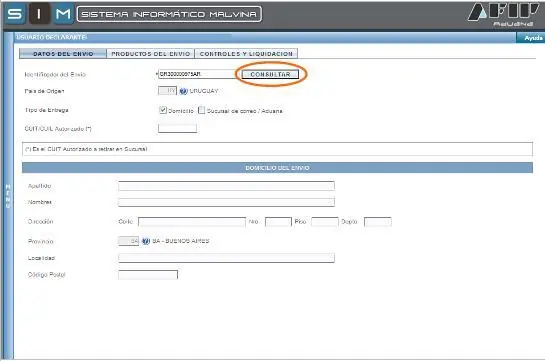Click the Apellido text field
Image resolution: width=545 pixels, height=361 pixels.
226,186
